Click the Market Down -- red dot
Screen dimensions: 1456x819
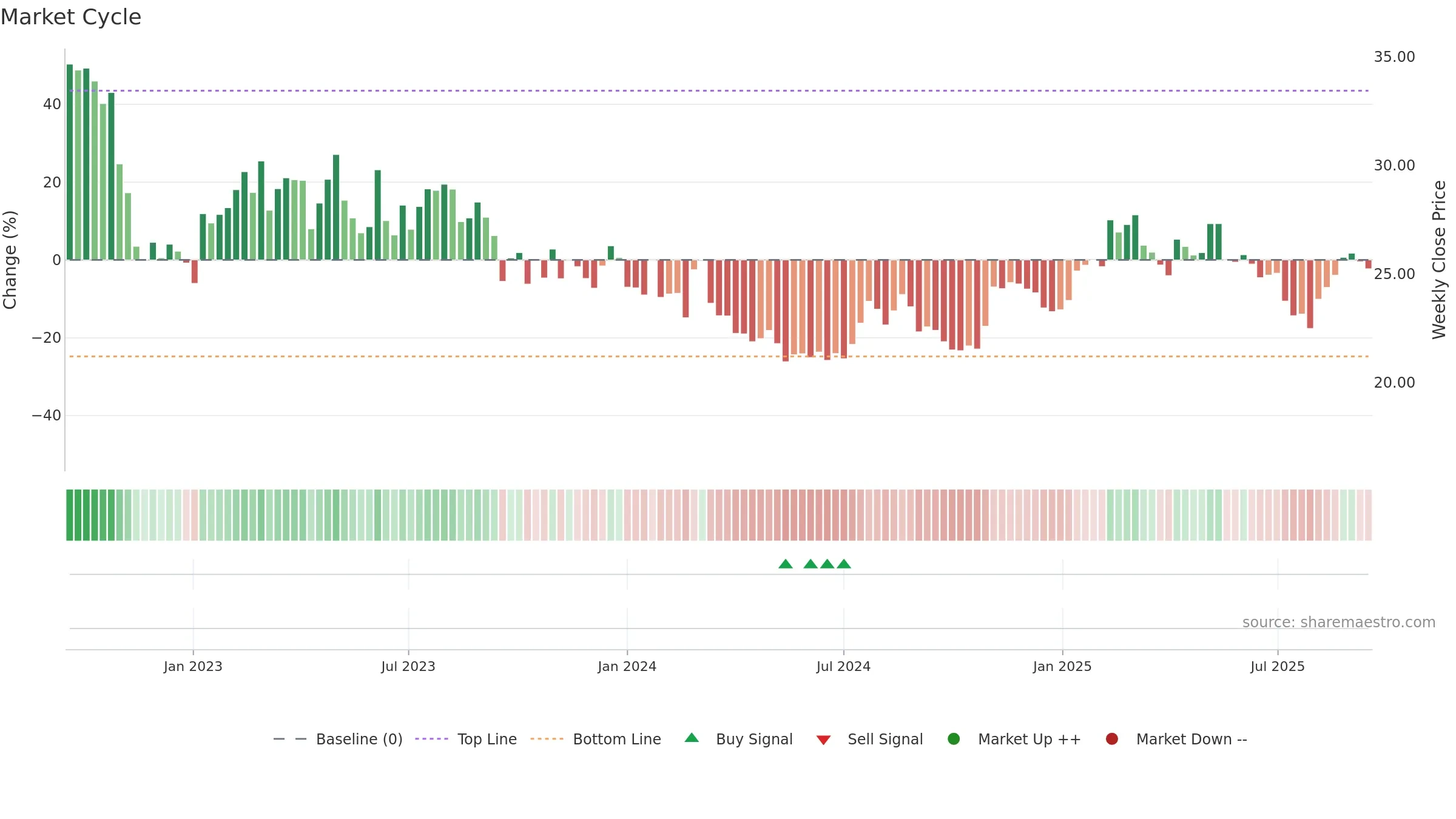coord(1112,739)
